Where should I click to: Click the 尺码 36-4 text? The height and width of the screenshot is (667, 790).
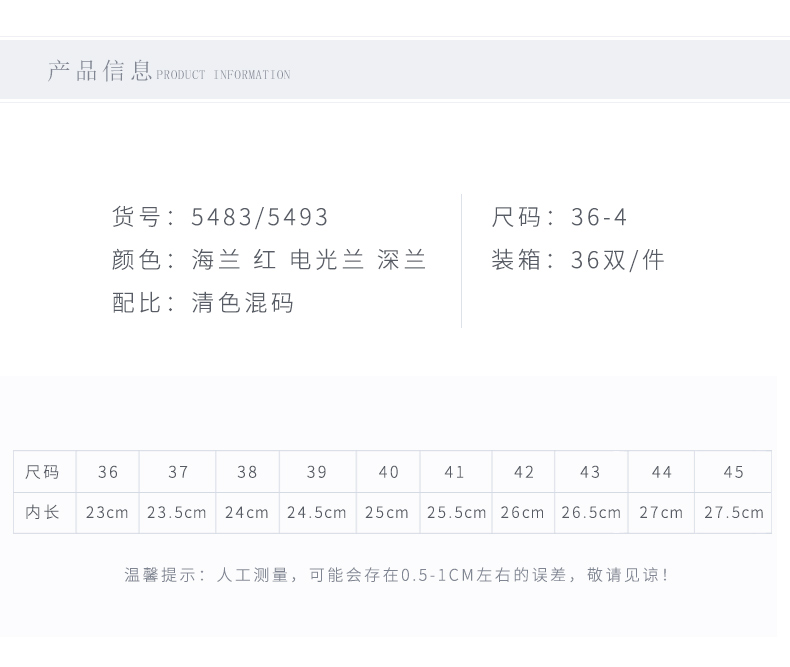559,217
